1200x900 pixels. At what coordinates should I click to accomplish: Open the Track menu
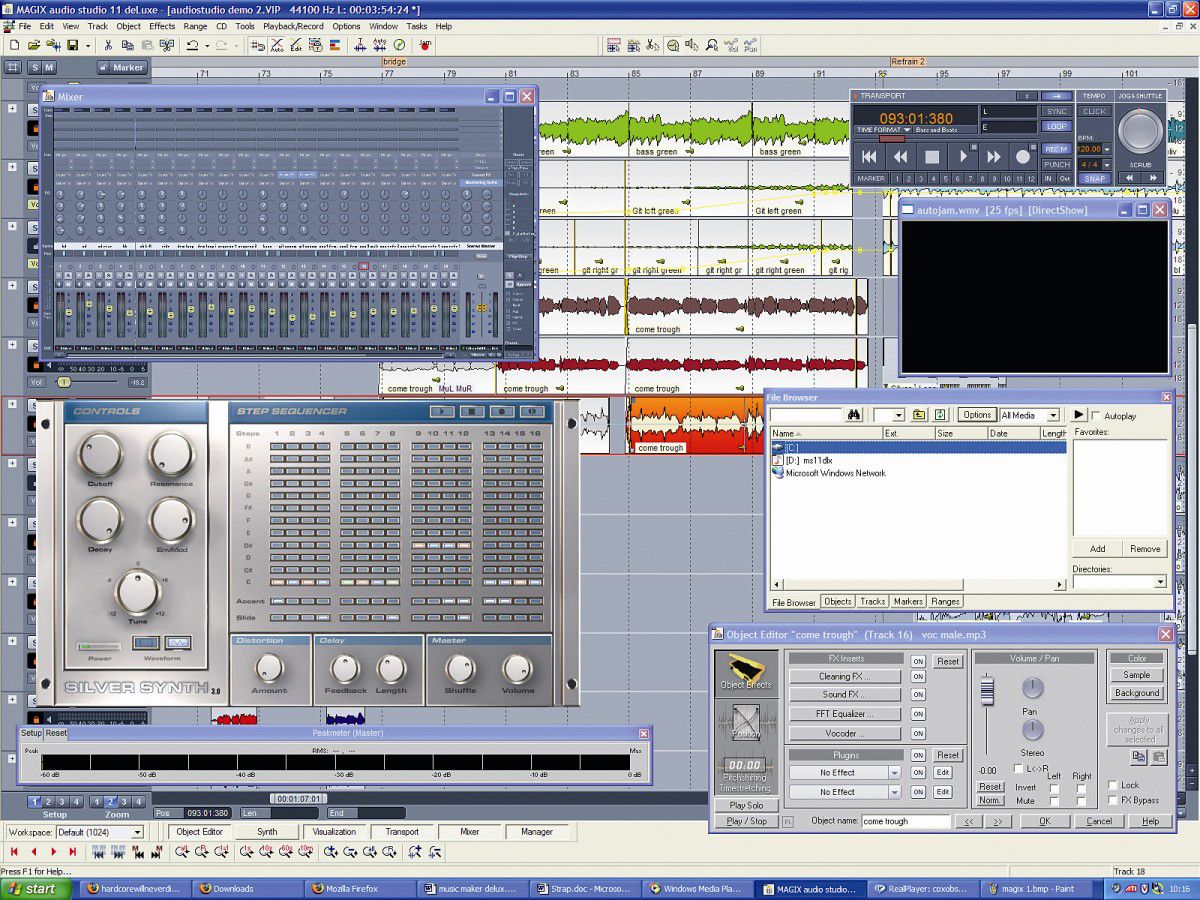(x=98, y=26)
